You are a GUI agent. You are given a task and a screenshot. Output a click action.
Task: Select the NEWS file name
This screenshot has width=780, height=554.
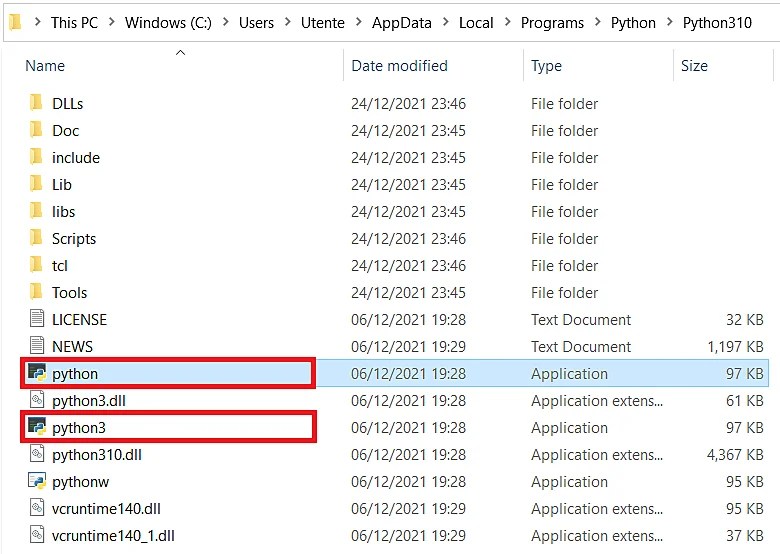point(72,346)
